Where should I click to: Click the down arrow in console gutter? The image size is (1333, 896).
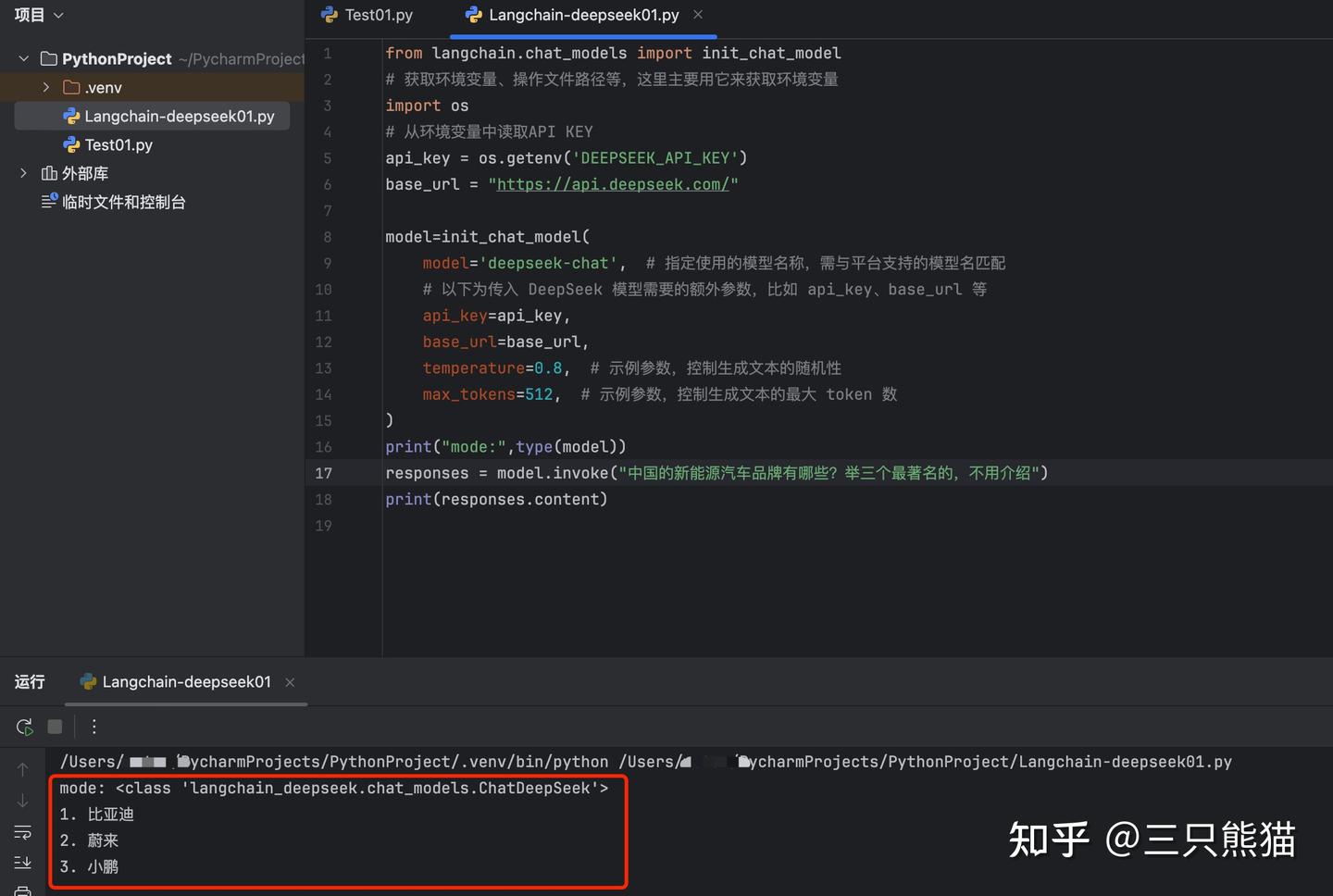click(23, 801)
